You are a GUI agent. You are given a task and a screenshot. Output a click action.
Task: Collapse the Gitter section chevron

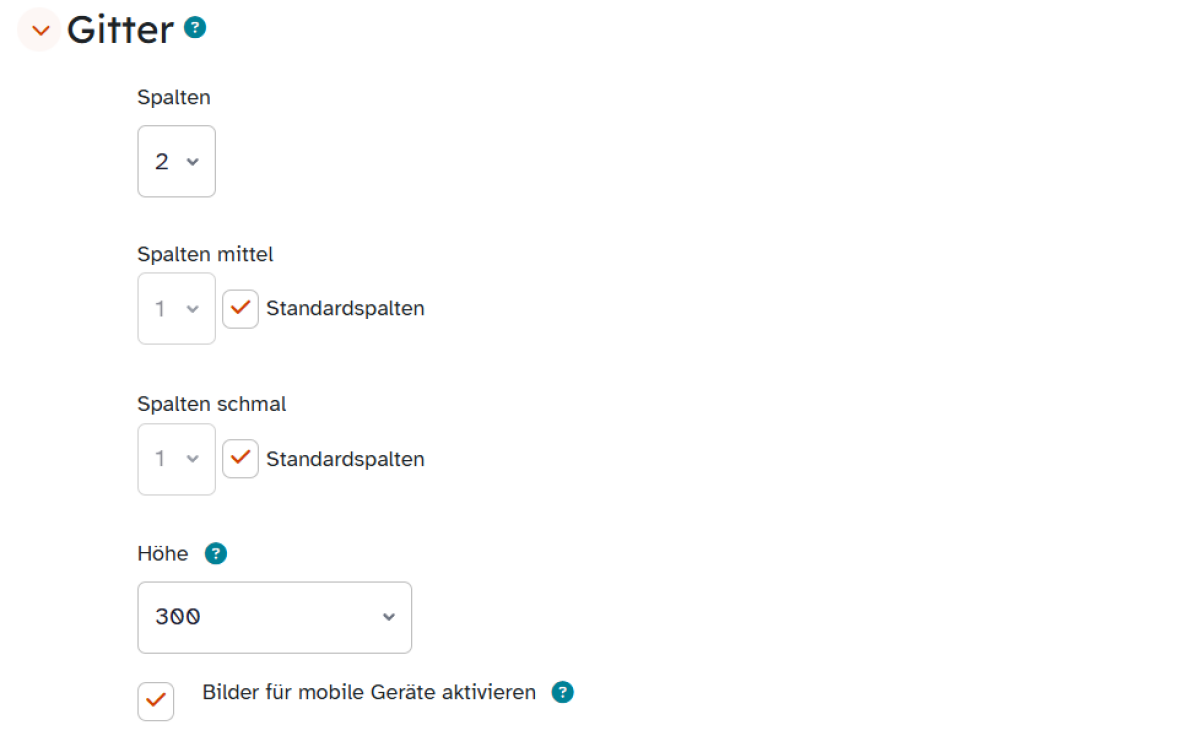tap(40, 30)
